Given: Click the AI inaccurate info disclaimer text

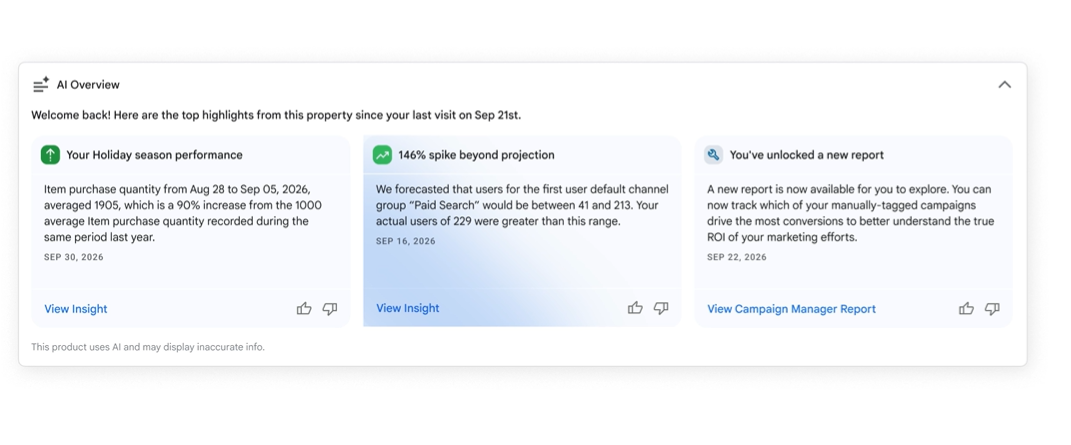Looking at the screenshot, I should point(148,347).
